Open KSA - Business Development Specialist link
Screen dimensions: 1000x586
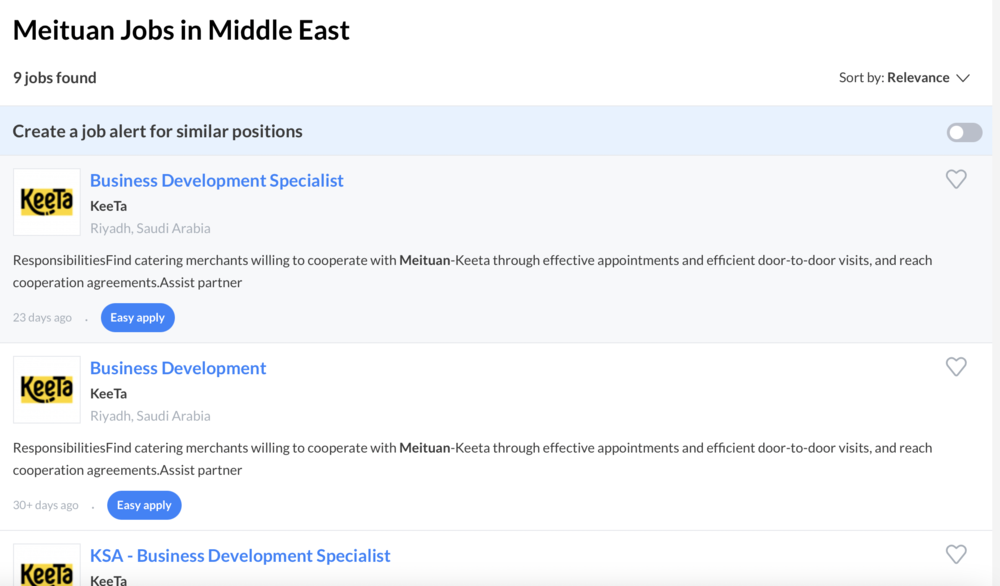240,556
